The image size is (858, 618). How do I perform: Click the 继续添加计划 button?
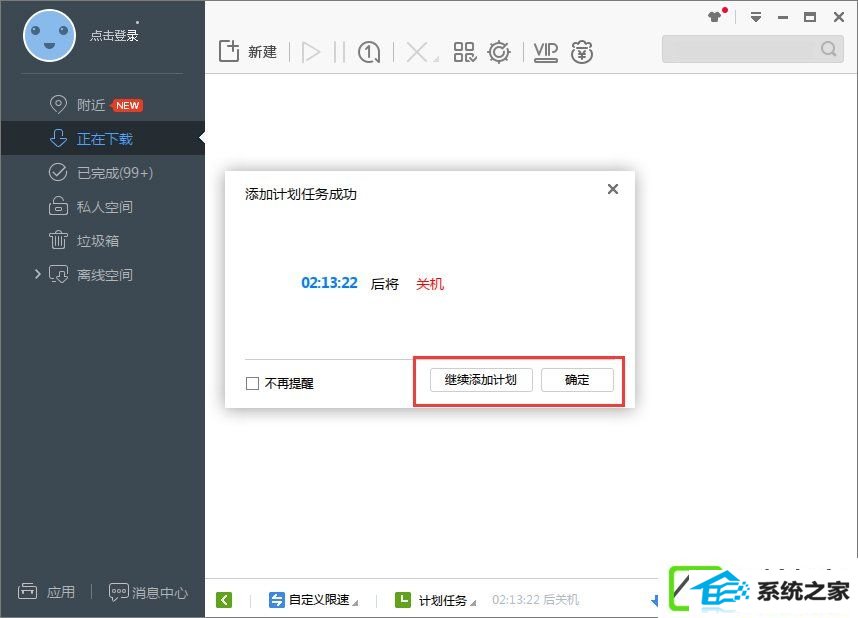[481, 380]
